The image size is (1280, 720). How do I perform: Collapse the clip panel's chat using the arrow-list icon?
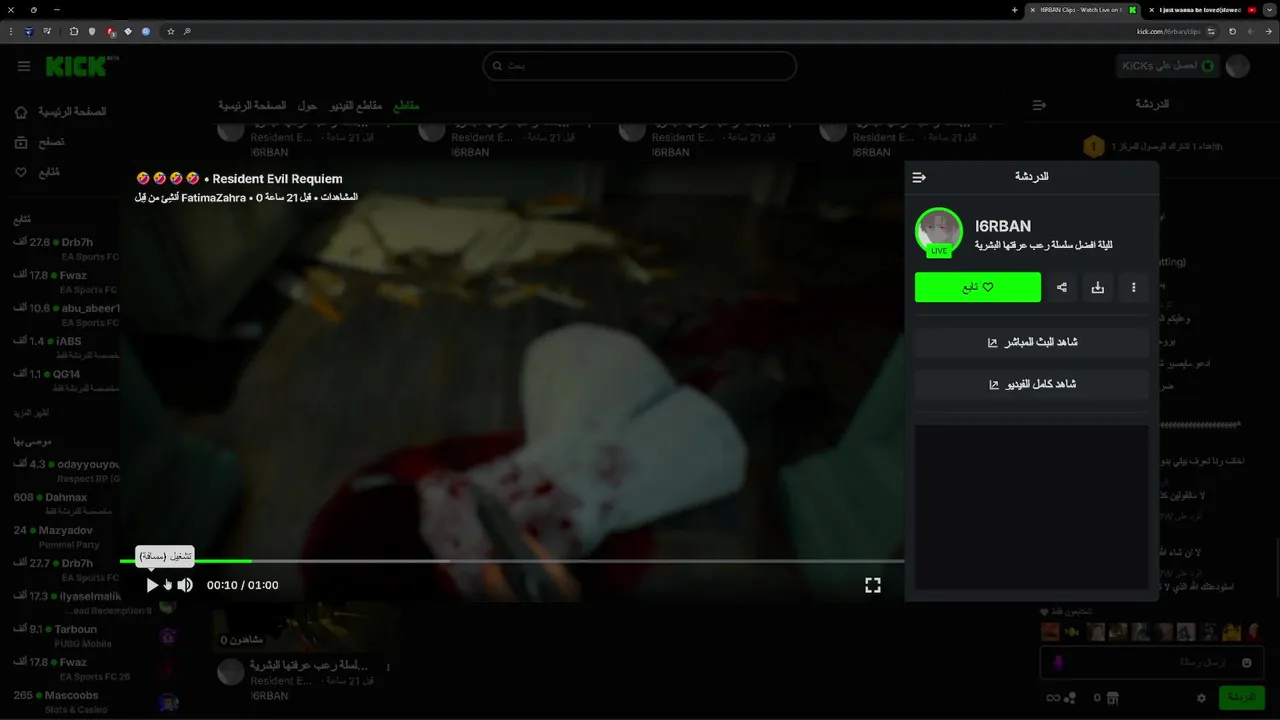point(919,177)
